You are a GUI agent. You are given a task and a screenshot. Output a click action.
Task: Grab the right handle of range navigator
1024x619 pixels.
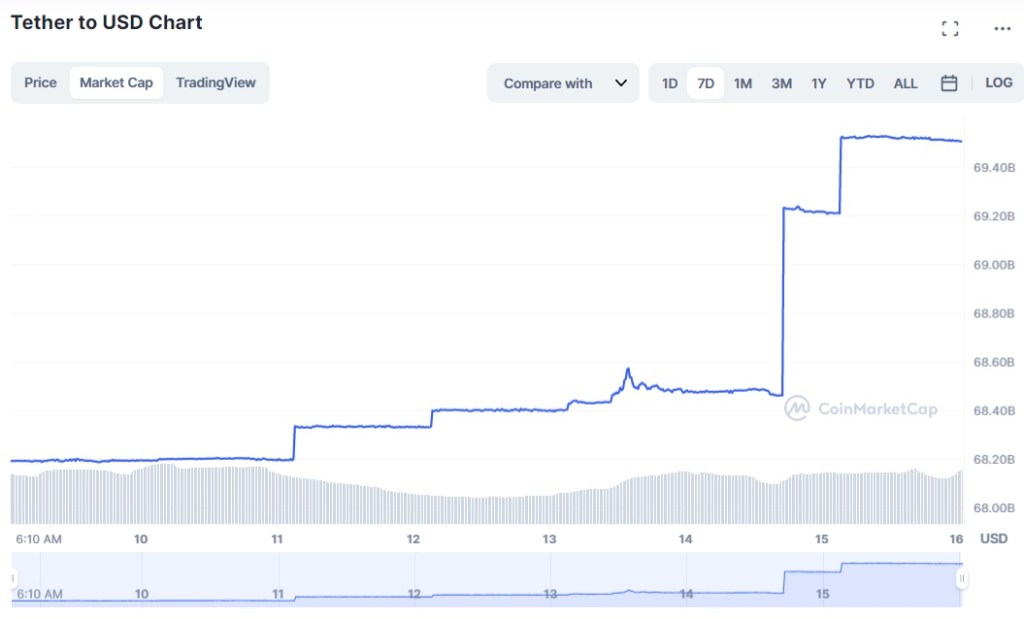[961, 579]
